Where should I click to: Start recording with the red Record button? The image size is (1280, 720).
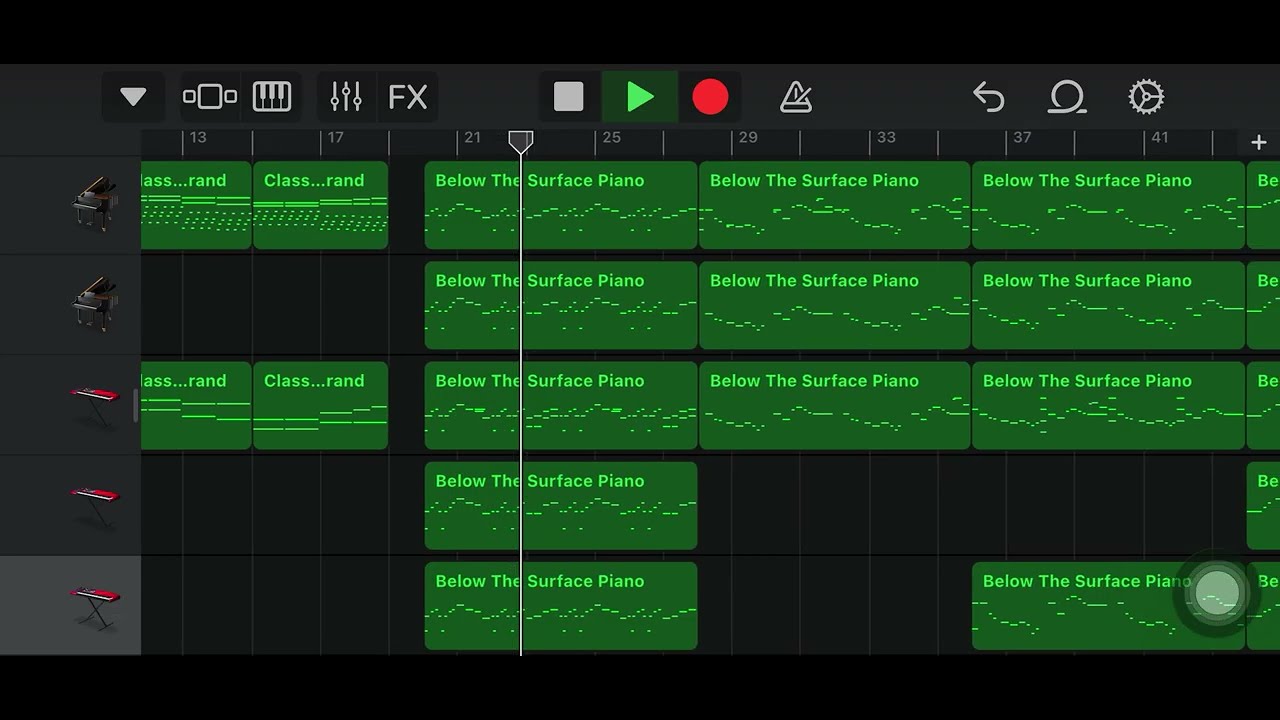point(710,97)
